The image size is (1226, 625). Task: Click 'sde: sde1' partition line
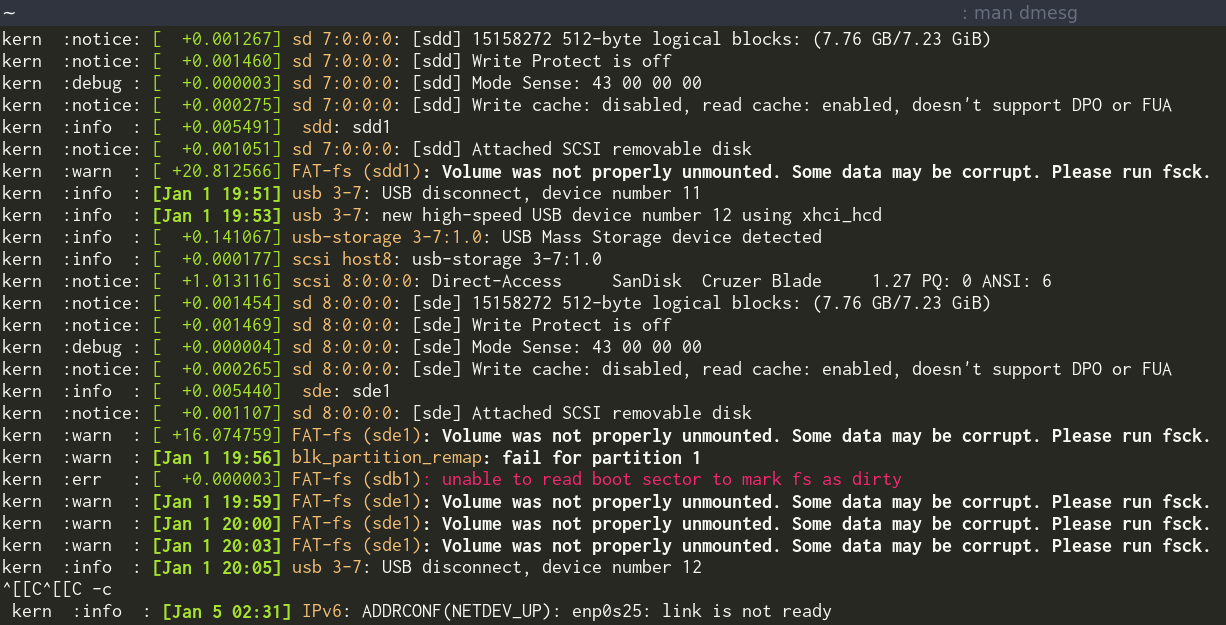point(347,391)
